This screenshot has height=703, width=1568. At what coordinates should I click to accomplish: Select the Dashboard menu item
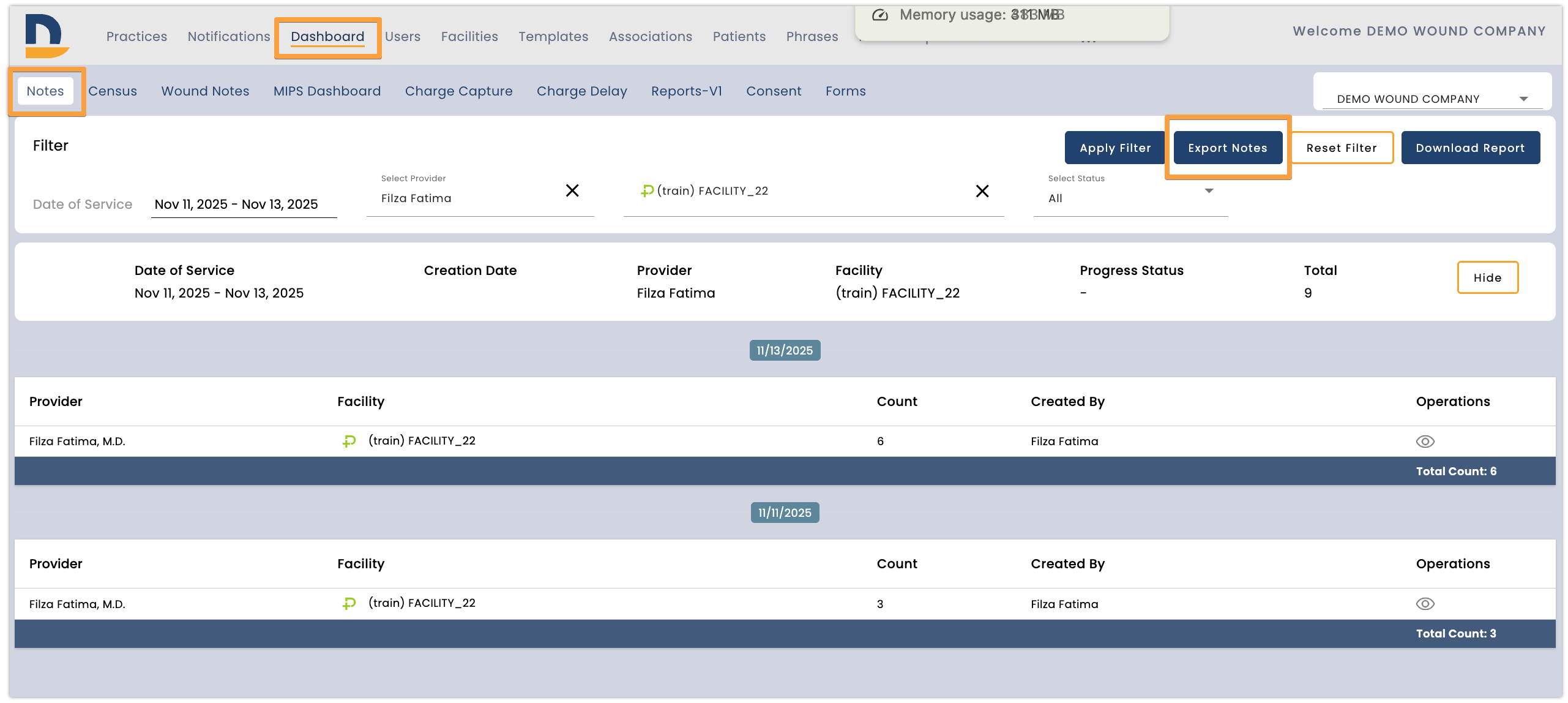[x=327, y=37]
